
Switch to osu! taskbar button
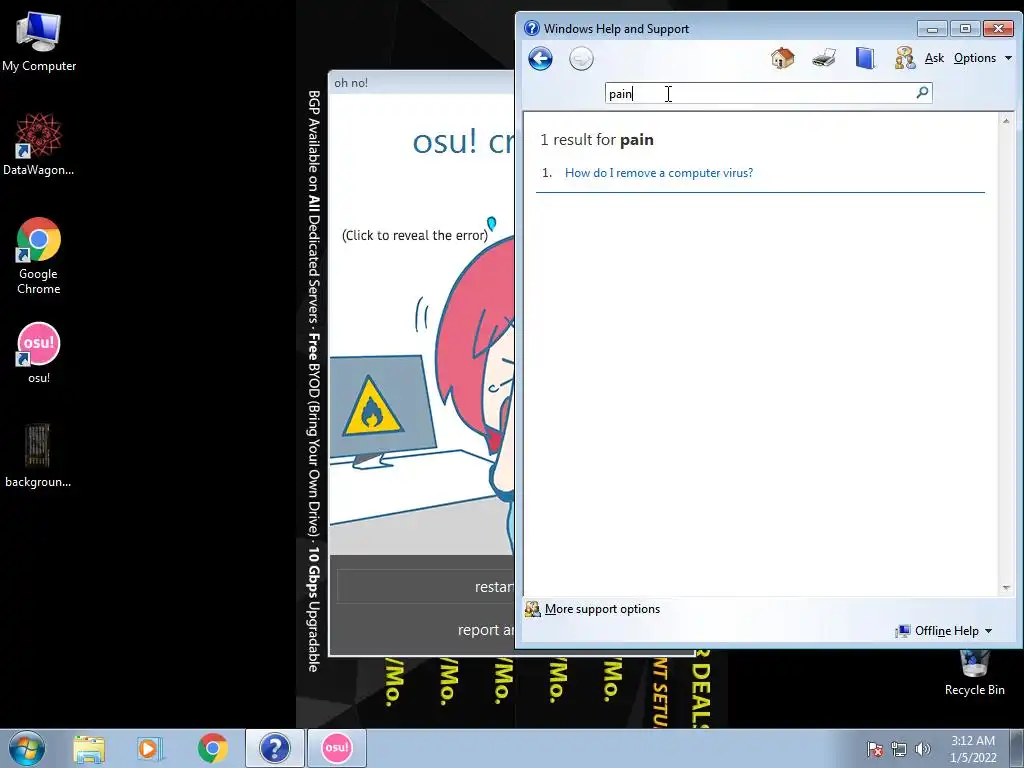click(336, 748)
